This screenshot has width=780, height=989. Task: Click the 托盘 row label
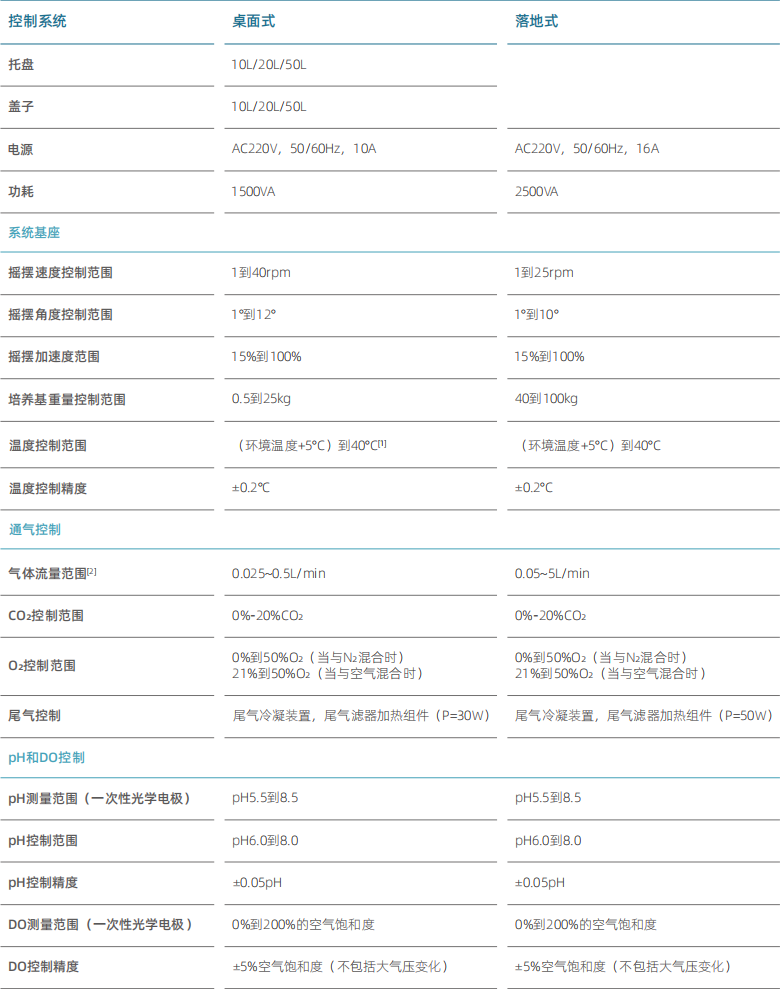[21, 65]
